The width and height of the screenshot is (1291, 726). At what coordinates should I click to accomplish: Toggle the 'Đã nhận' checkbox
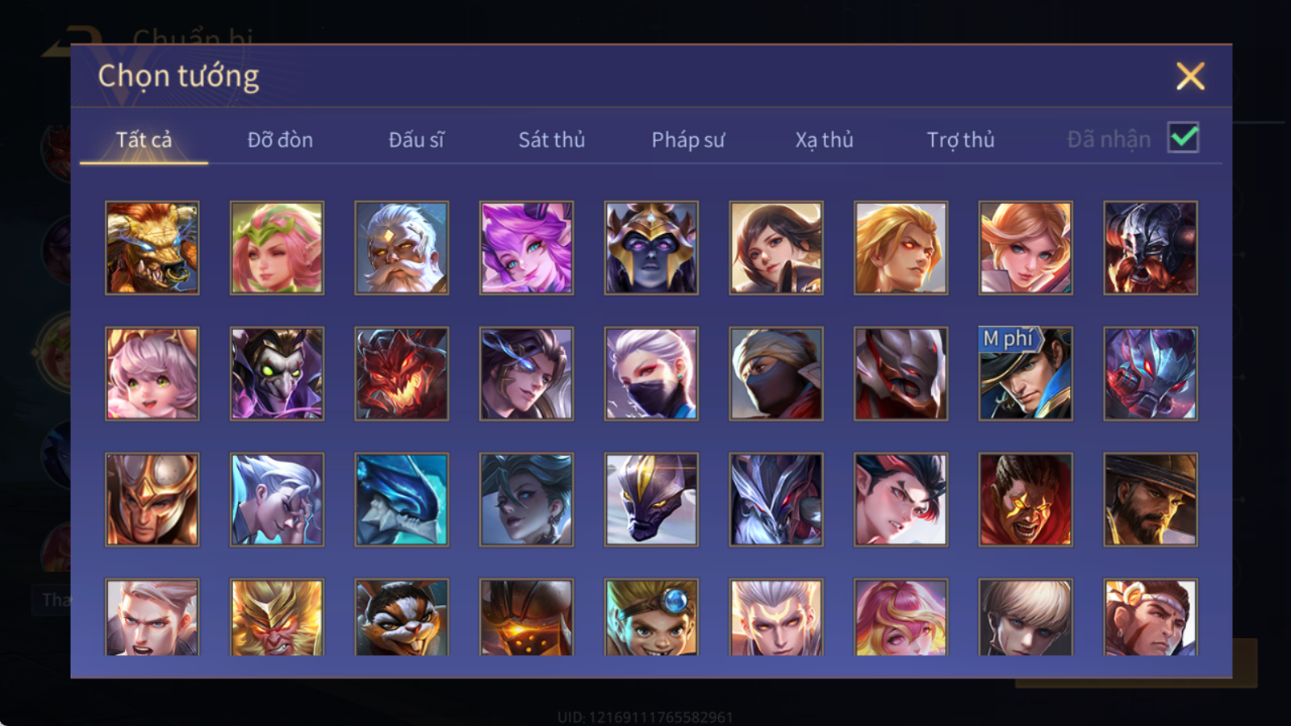[1183, 139]
